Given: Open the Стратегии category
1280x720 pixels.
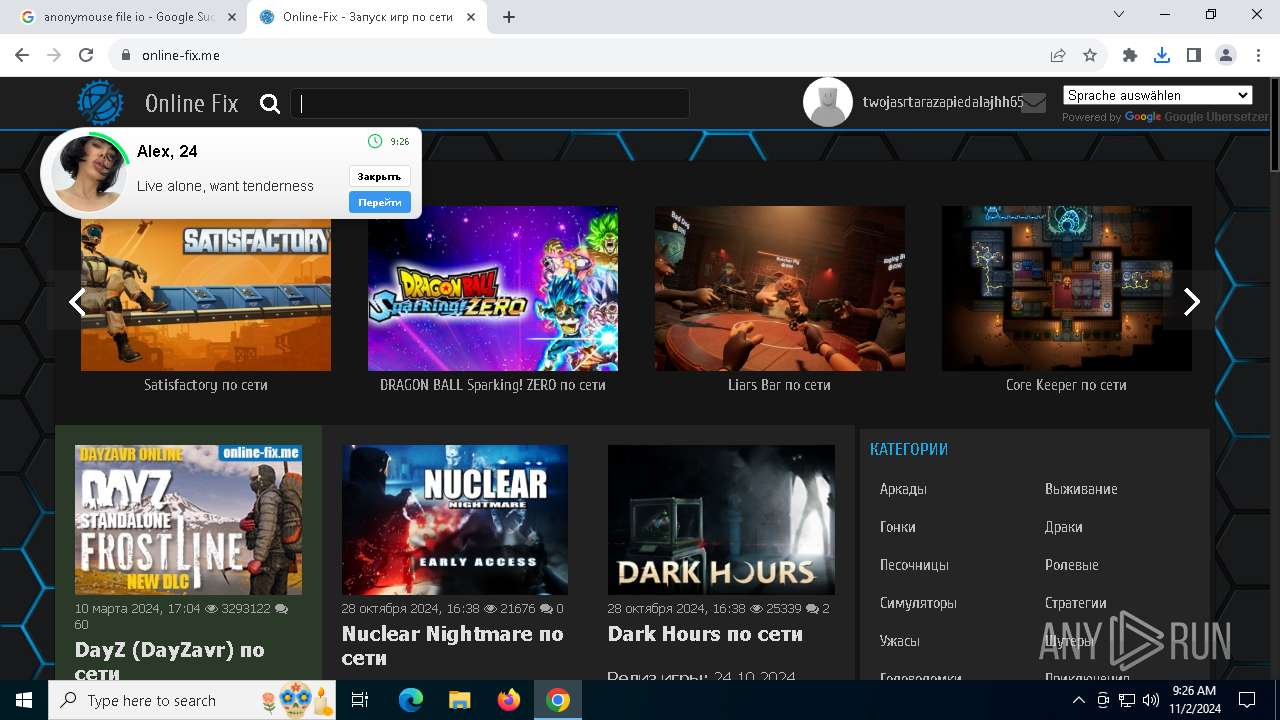Looking at the screenshot, I should click(x=1076, y=603).
